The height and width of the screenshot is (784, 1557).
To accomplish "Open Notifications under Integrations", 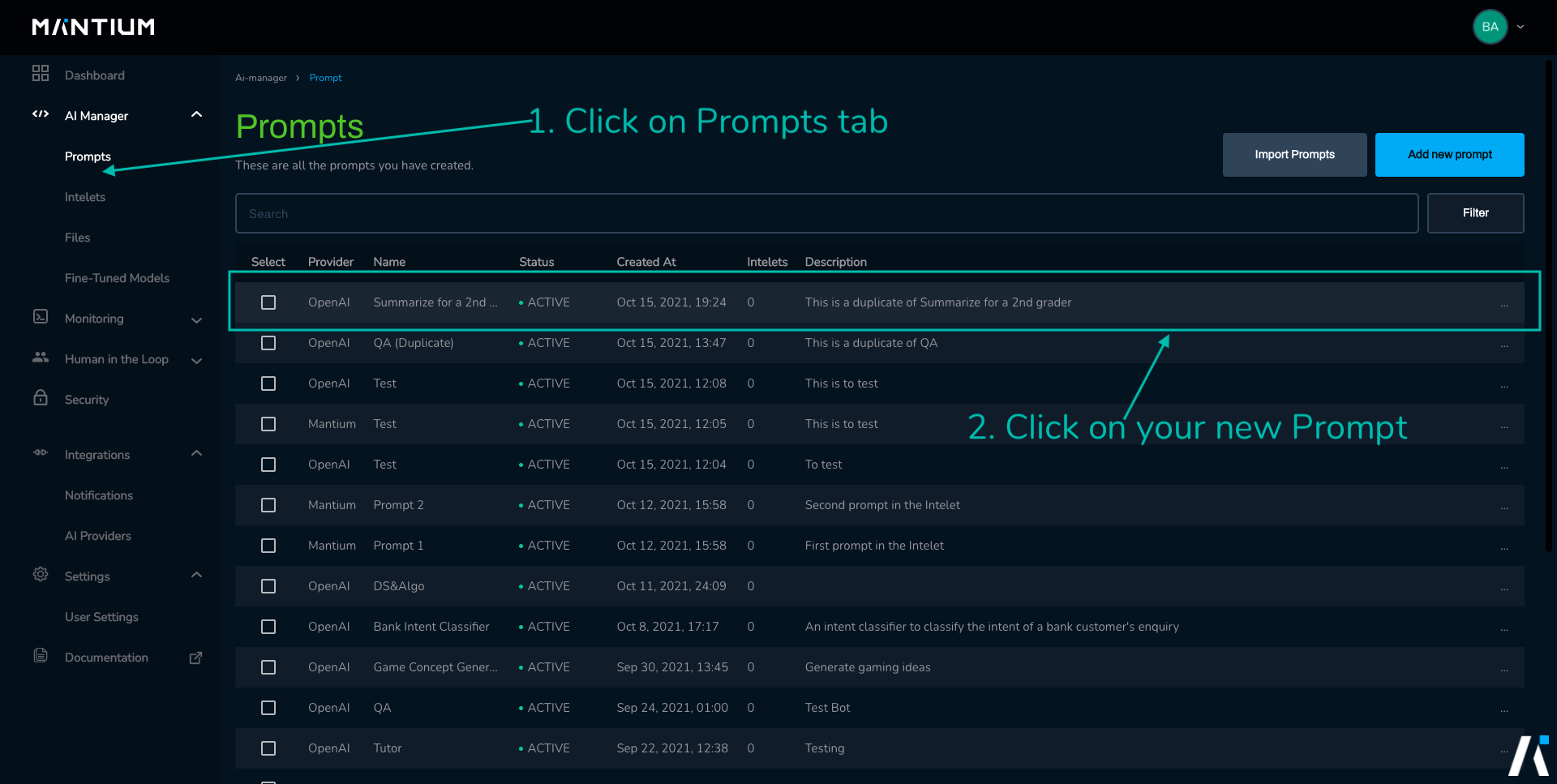I will [x=99, y=495].
